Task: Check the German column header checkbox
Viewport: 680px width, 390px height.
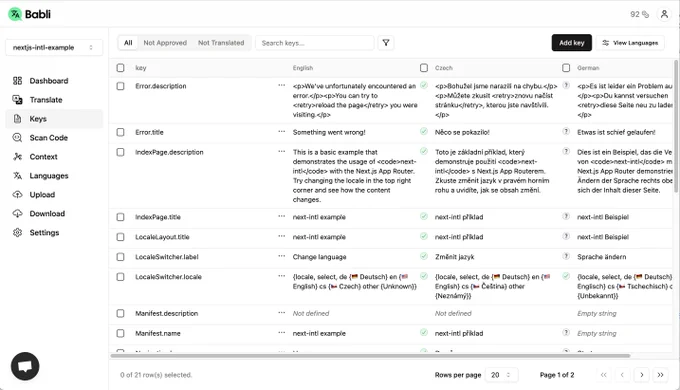Action: tap(566, 68)
